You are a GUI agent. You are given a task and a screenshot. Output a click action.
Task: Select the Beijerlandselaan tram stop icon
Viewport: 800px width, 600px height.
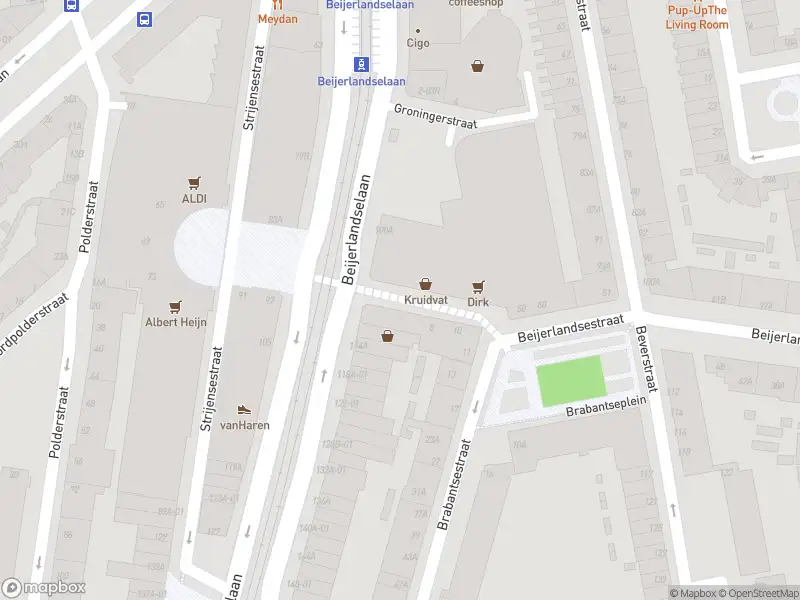pos(361,64)
